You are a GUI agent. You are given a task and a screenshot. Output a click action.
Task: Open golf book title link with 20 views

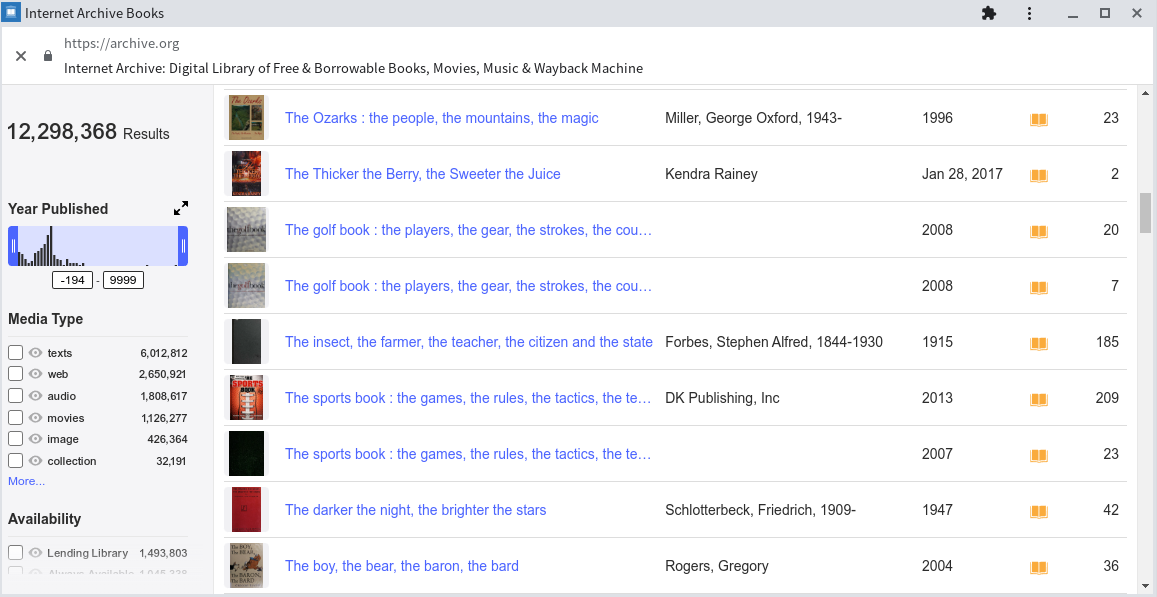(469, 230)
